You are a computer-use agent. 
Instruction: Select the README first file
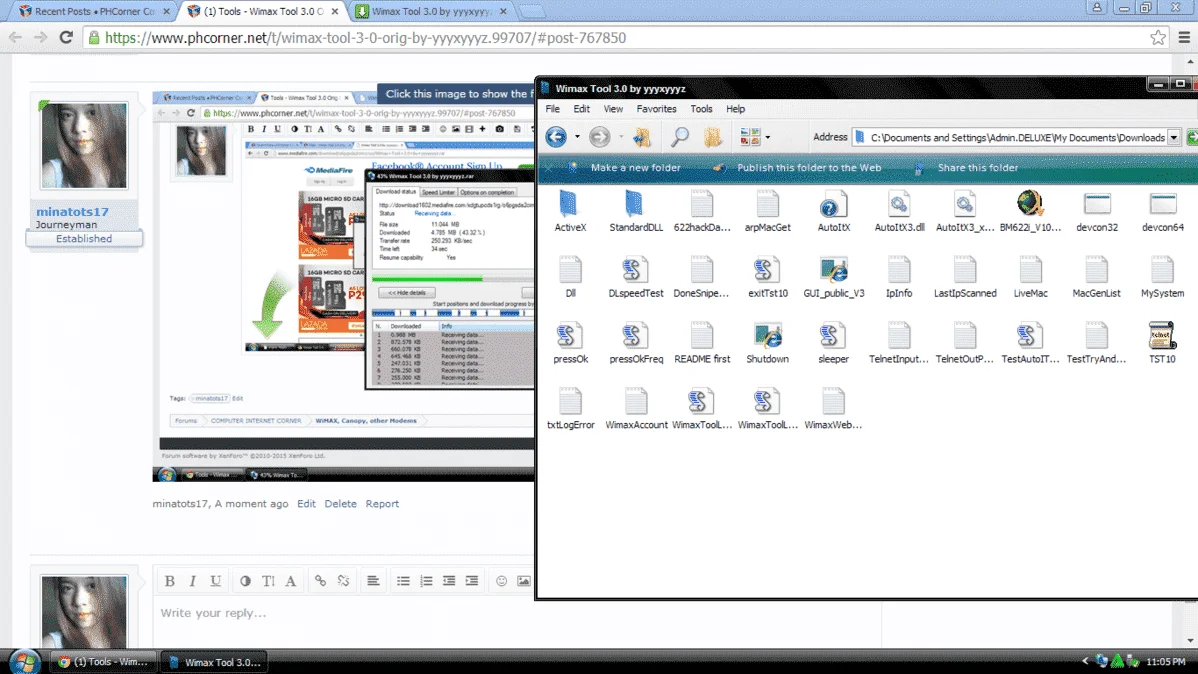coord(701,342)
